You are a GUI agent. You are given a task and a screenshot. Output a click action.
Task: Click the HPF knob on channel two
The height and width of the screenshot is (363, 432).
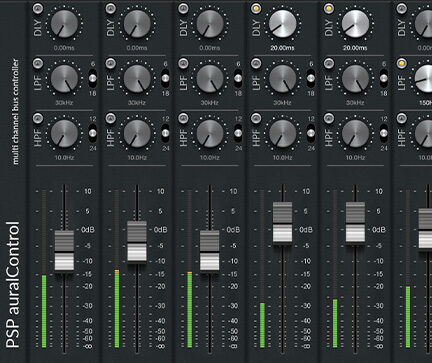137,133
